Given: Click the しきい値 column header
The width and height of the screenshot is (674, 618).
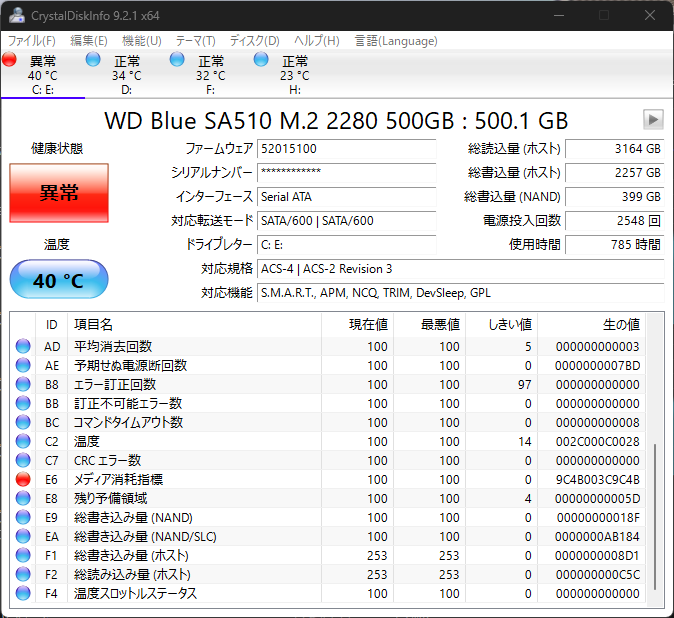Looking at the screenshot, I should point(509,324).
